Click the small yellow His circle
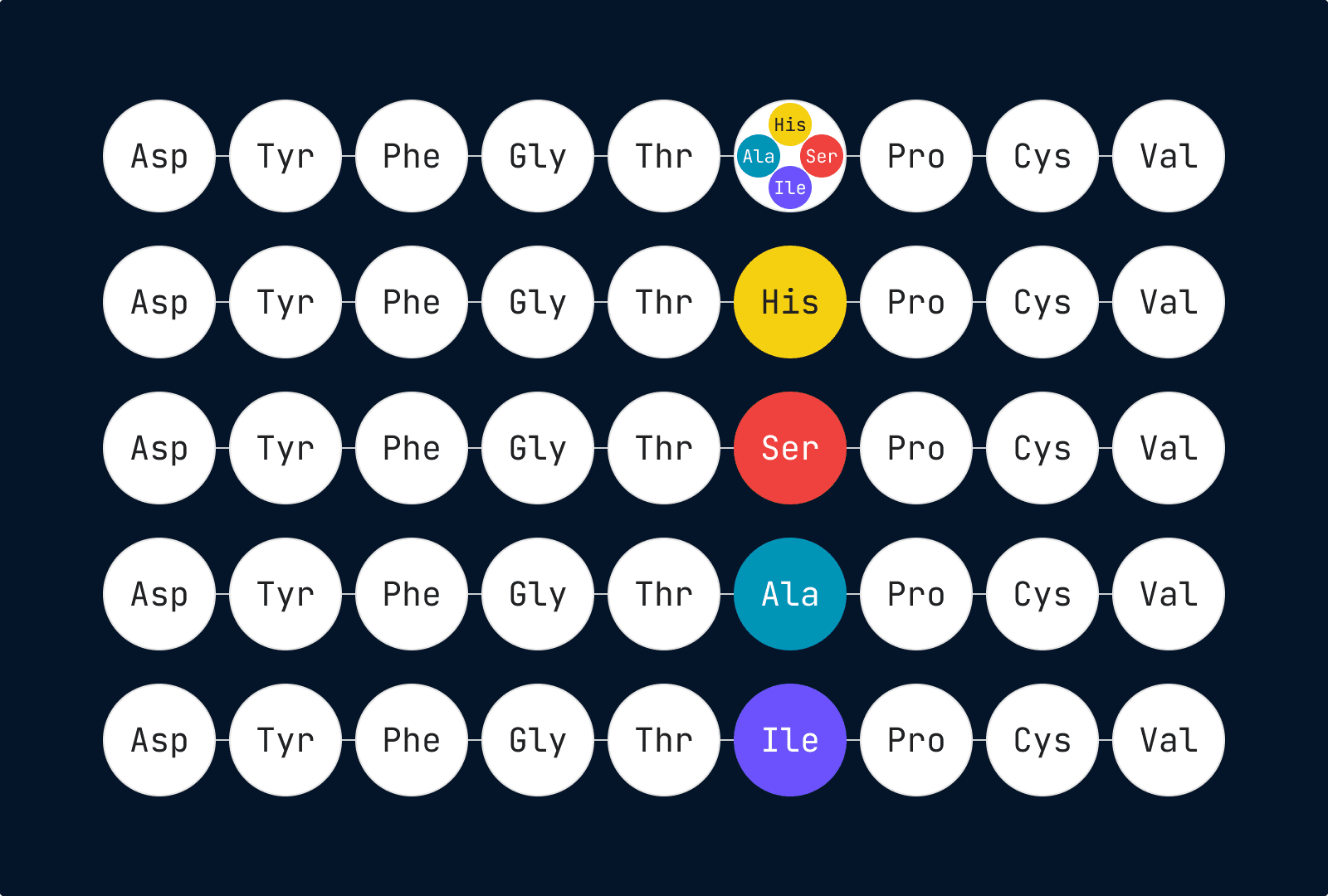The height and width of the screenshot is (896, 1328). (x=789, y=124)
